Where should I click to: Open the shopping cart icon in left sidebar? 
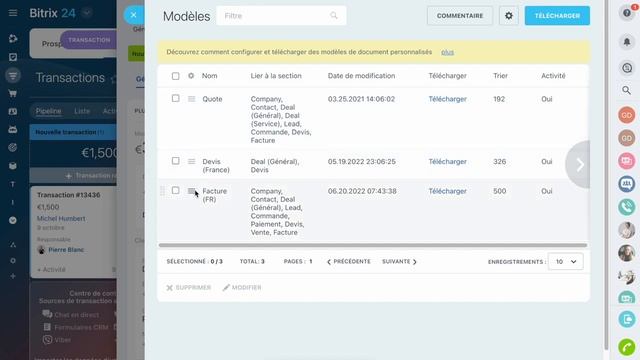click(13, 93)
